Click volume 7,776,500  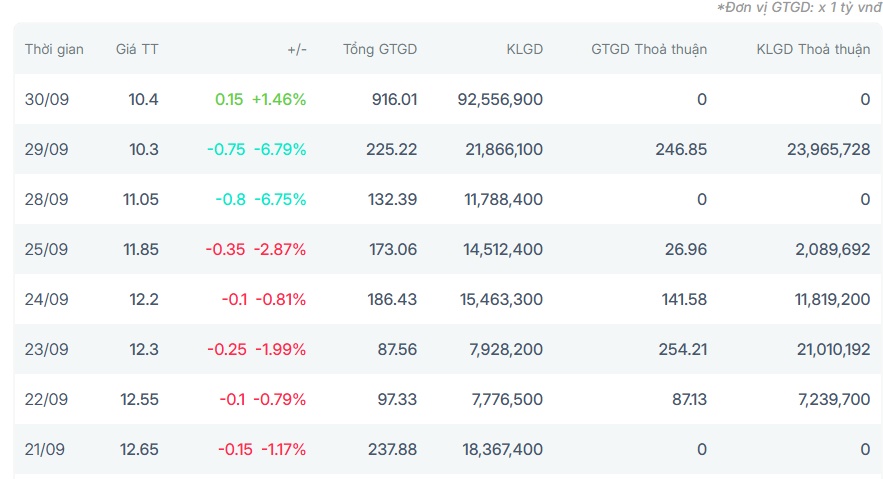507,400
